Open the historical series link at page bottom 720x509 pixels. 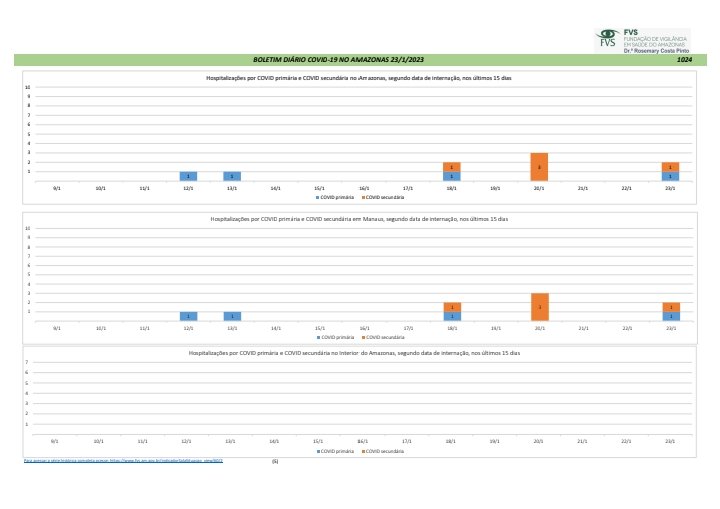(116, 461)
